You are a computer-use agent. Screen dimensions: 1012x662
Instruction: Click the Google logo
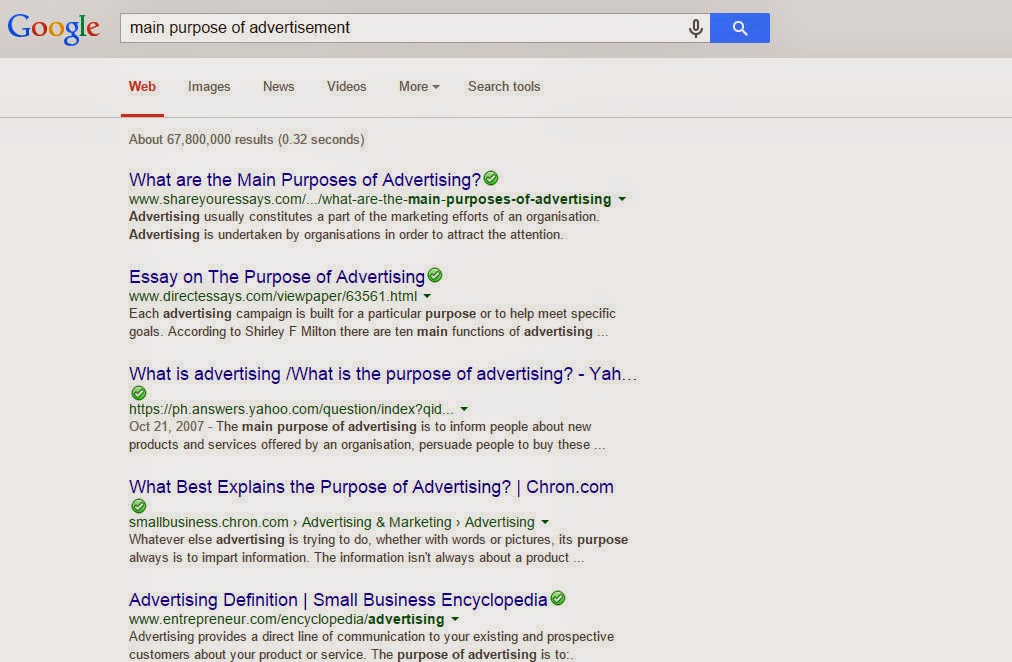(x=54, y=28)
